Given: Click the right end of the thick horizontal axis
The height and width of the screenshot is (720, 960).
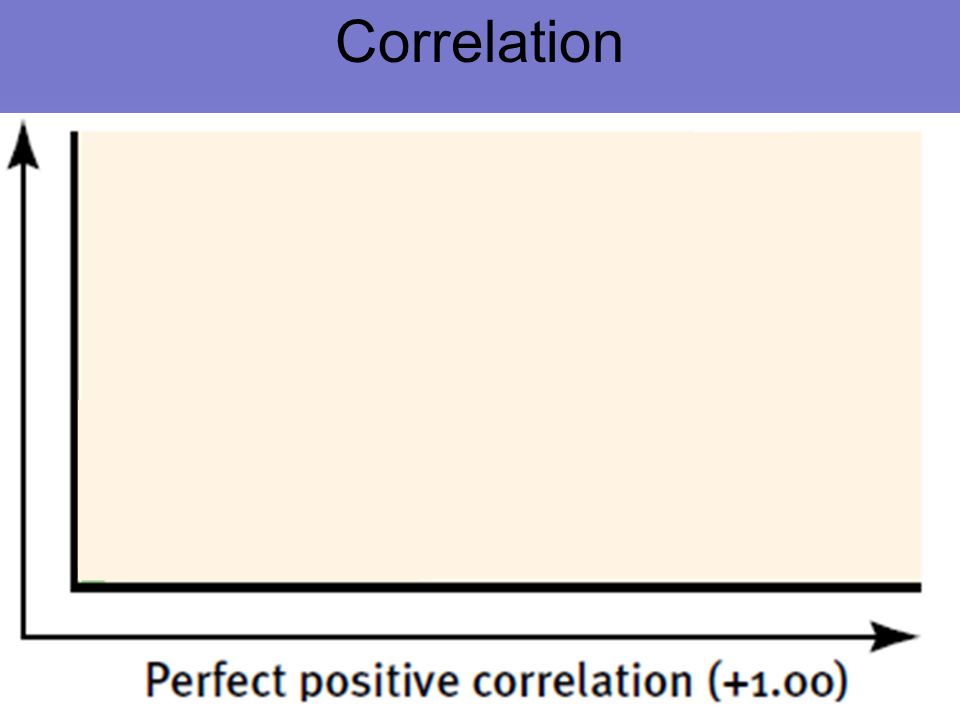Looking at the screenshot, I should click(x=917, y=588).
